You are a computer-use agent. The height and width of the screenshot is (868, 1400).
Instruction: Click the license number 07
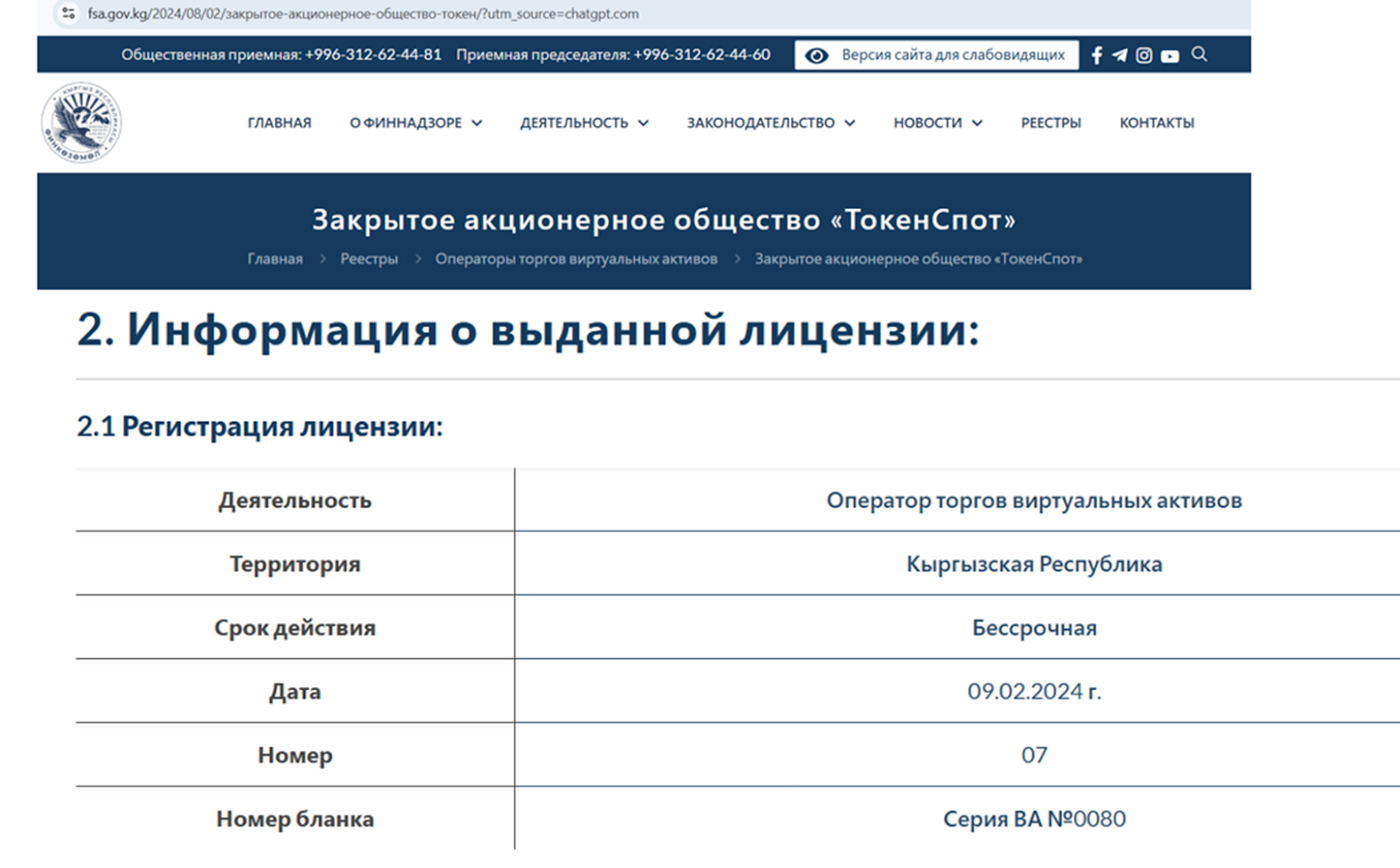coord(1034,755)
